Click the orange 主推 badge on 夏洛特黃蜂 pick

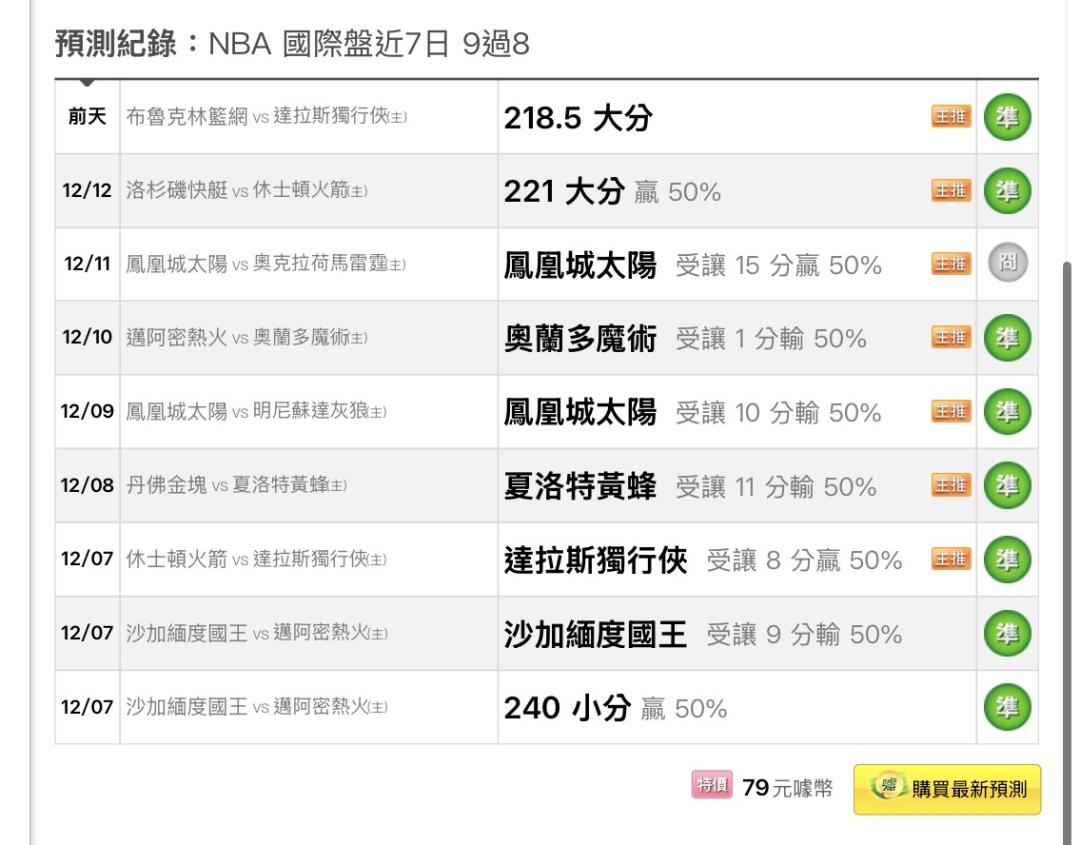[951, 486]
